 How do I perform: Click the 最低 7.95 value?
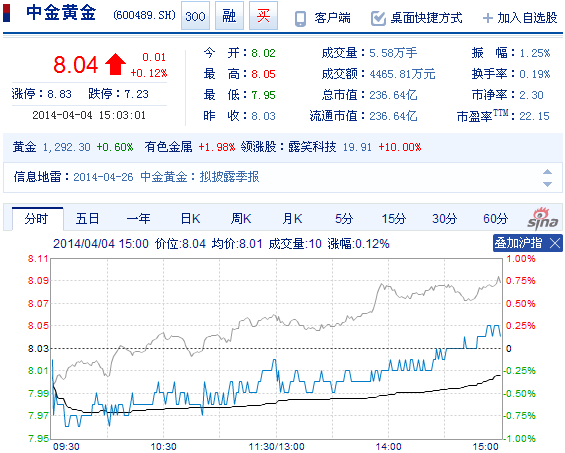pyautogui.click(x=263, y=95)
